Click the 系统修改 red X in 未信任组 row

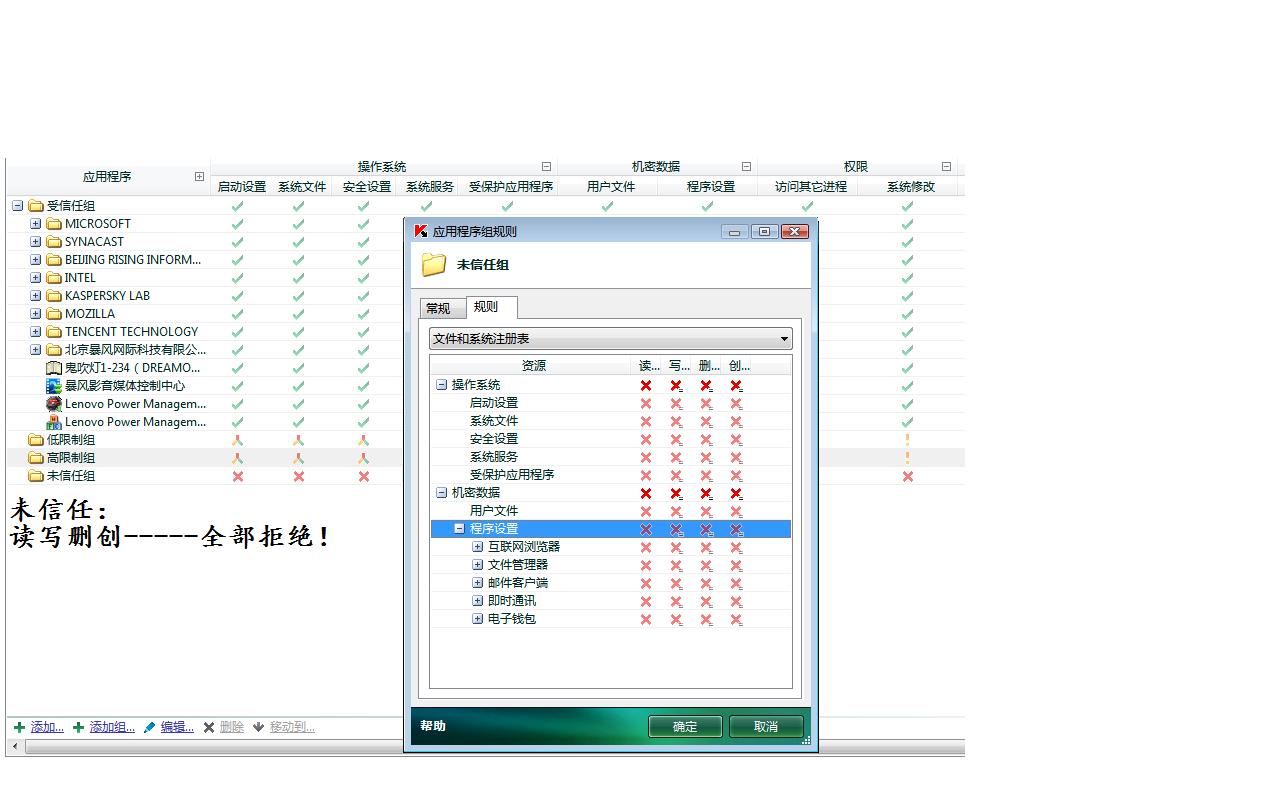point(907,476)
